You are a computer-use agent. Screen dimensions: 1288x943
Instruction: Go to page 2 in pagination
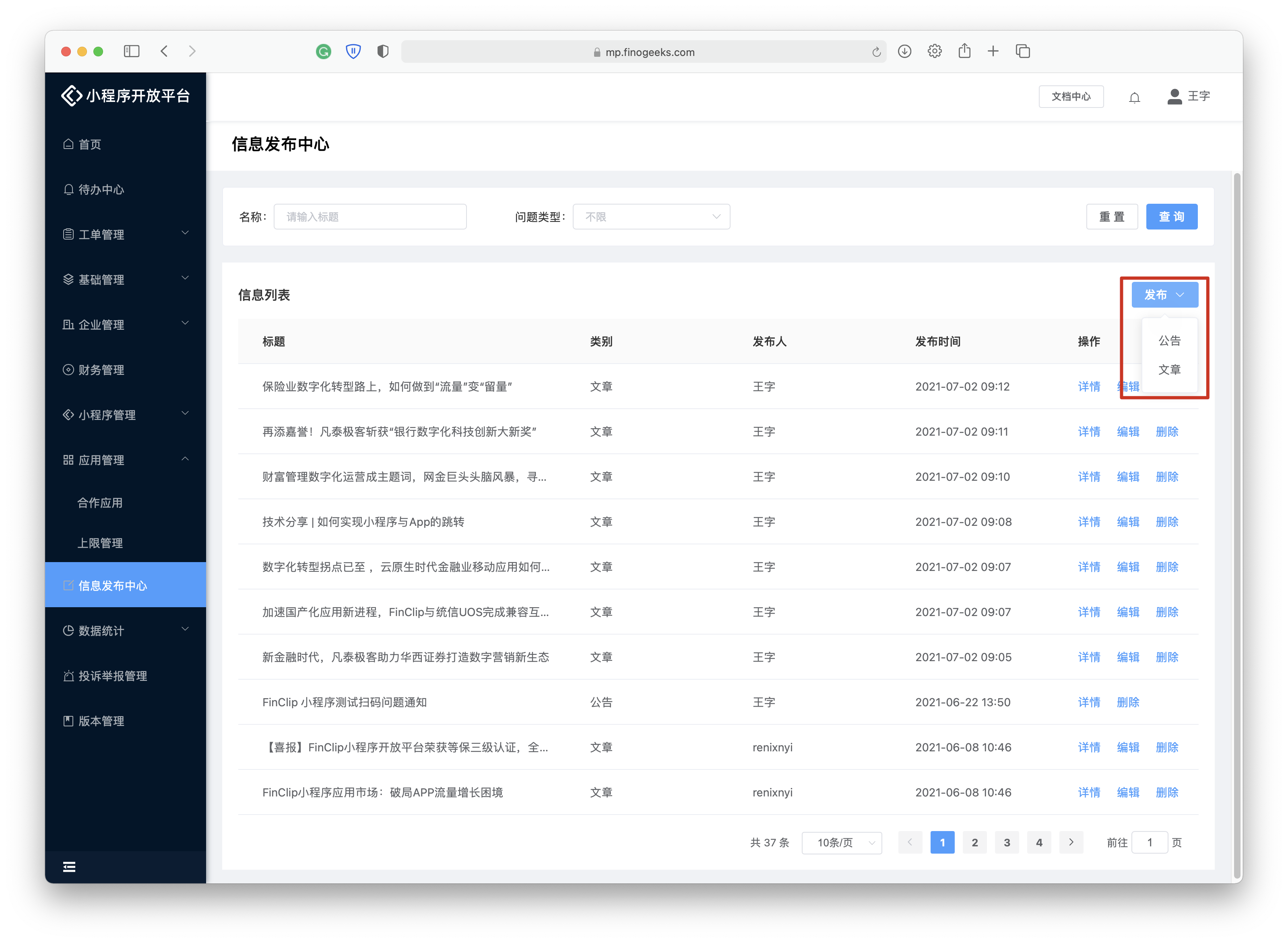coord(975,842)
